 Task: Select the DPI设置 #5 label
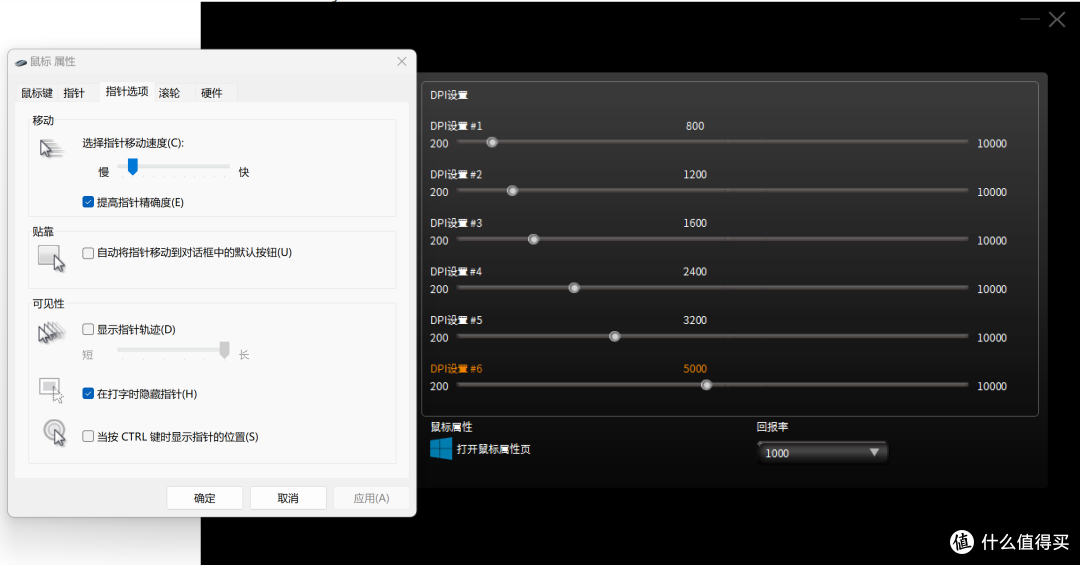[456, 320]
